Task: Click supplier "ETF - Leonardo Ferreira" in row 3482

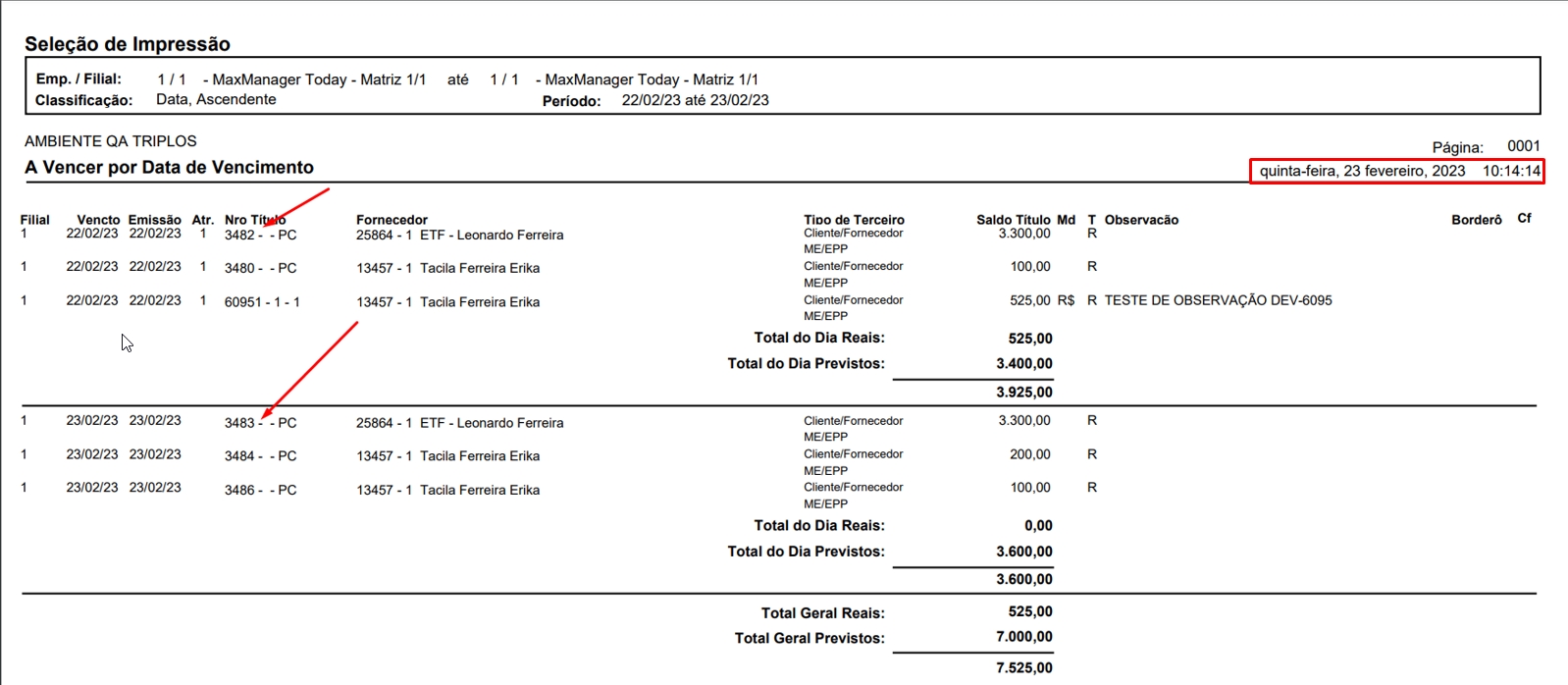Action: pos(492,236)
